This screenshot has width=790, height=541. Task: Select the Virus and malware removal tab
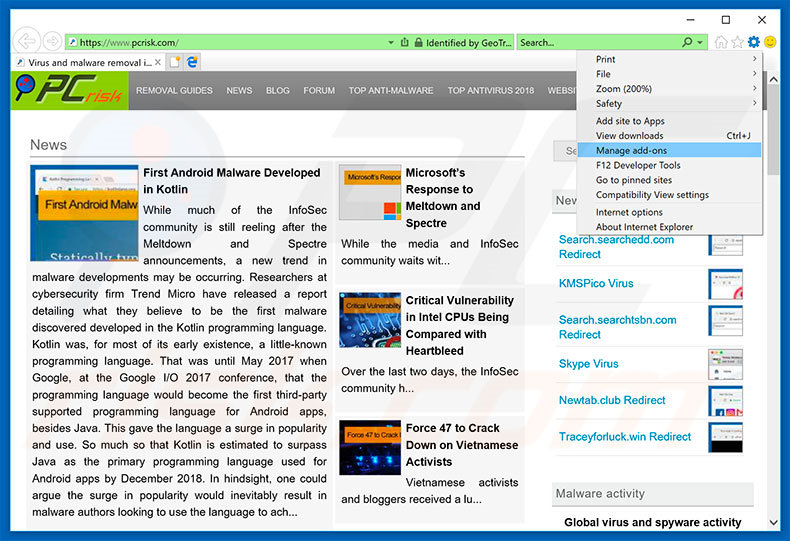pyautogui.click(x=89, y=62)
